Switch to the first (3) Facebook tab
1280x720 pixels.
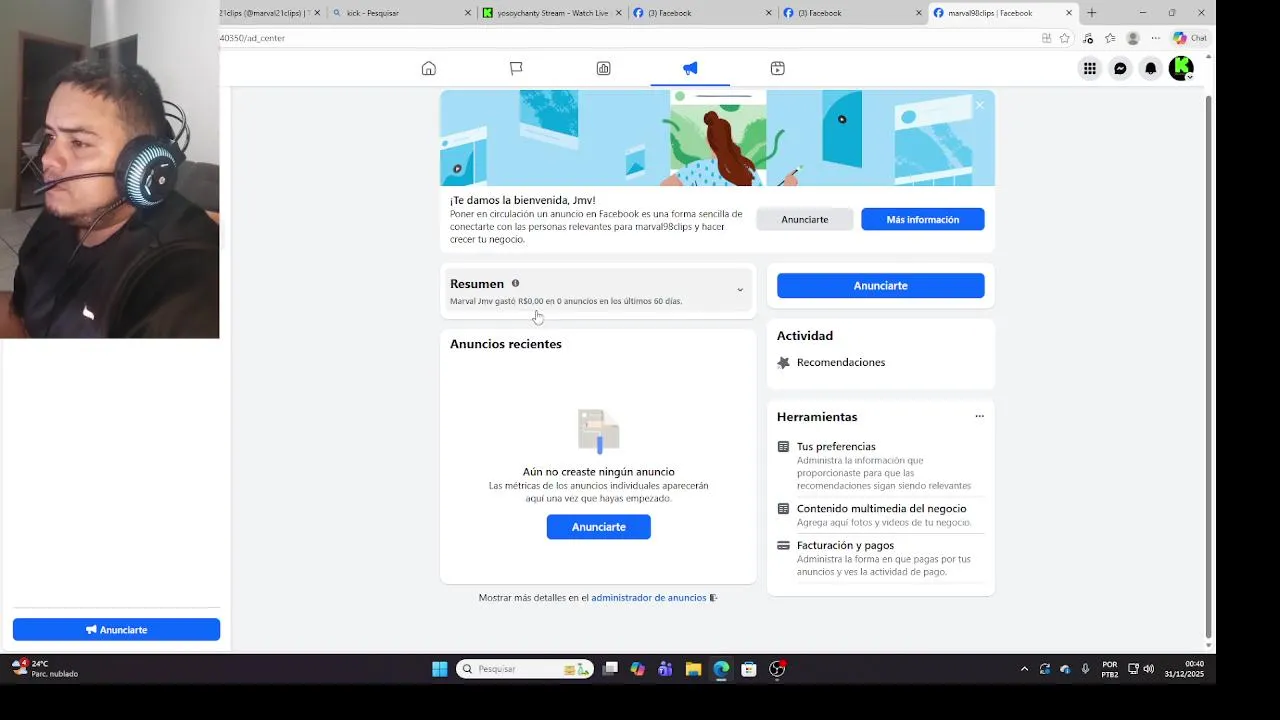click(x=702, y=13)
